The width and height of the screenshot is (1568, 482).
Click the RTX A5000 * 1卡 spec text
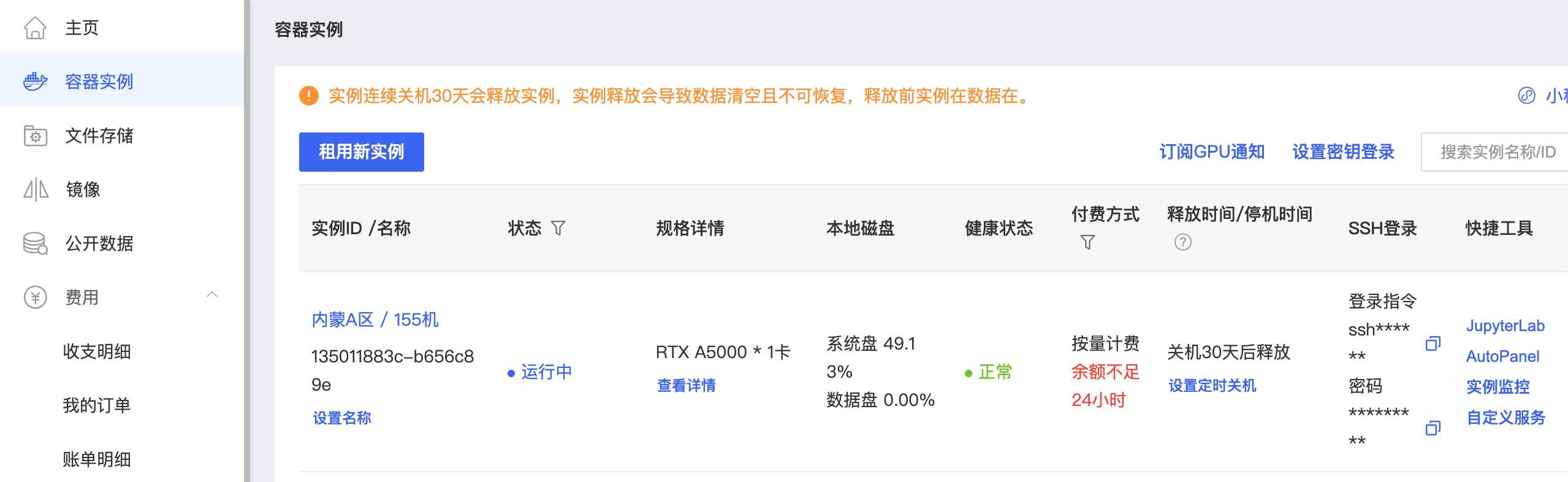[723, 352]
